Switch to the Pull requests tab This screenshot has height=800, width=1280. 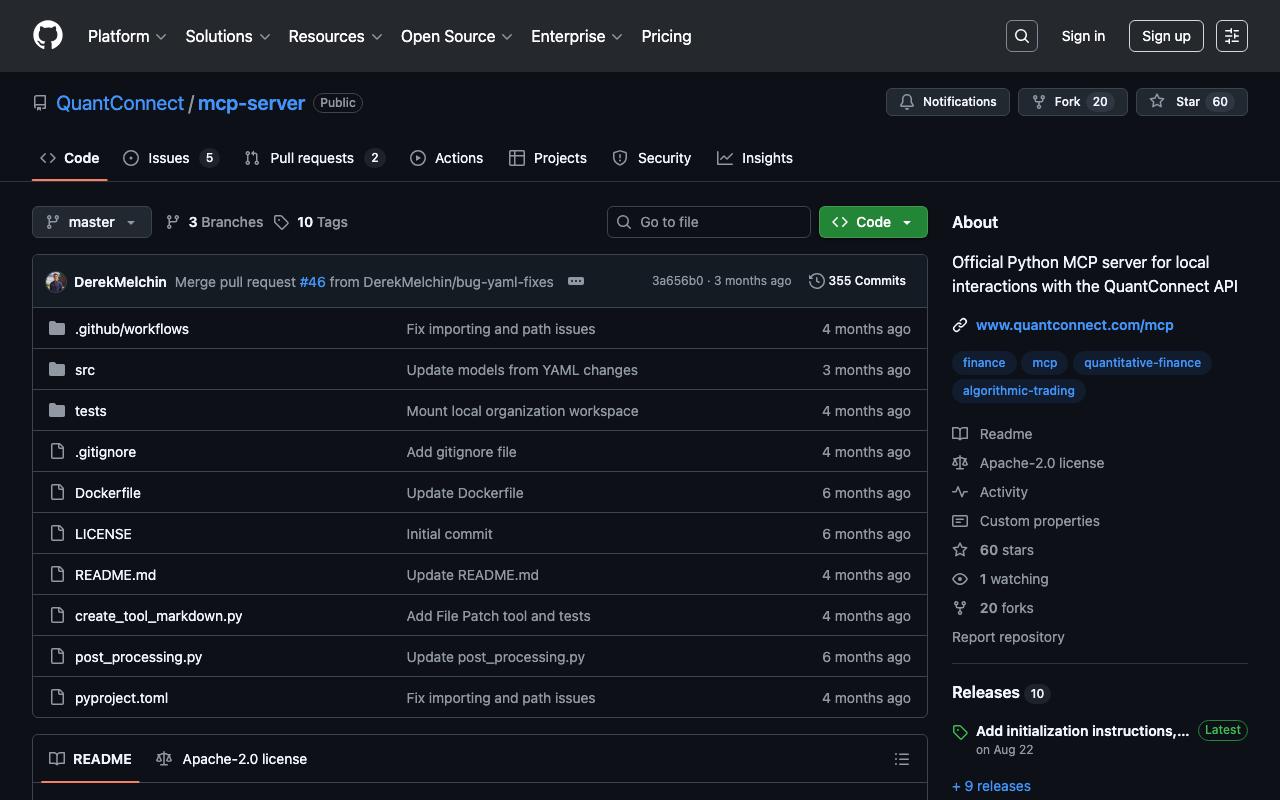[x=312, y=158]
